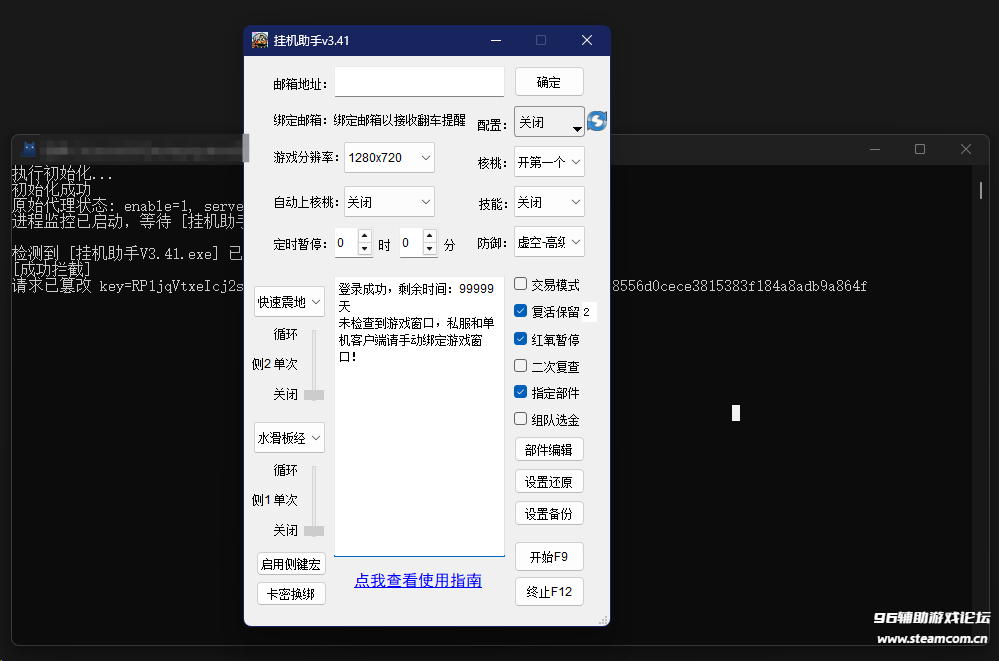This screenshot has width=999, height=661.
Task: Maximize the background console window
Action: (x=920, y=149)
